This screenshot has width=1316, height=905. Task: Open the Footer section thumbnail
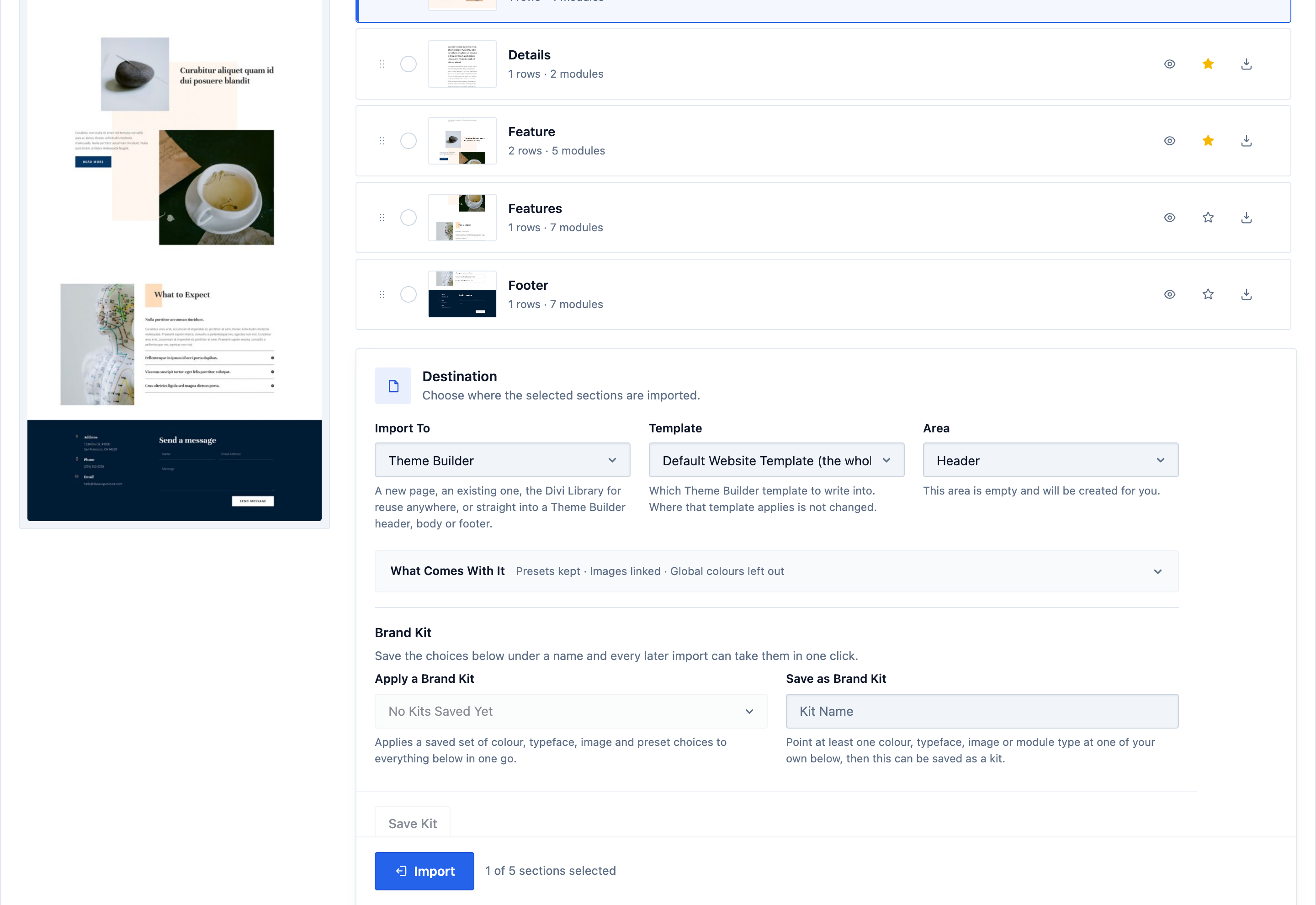coord(462,294)
